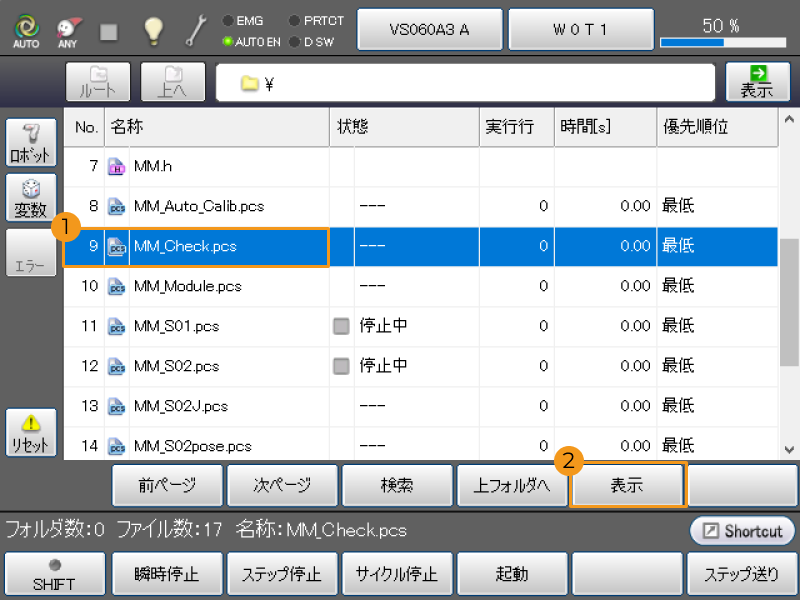Screen dimensions: 800x600
Task: Toggle the status checkbox for MM_S01.pcs
Action: point(342,326)
